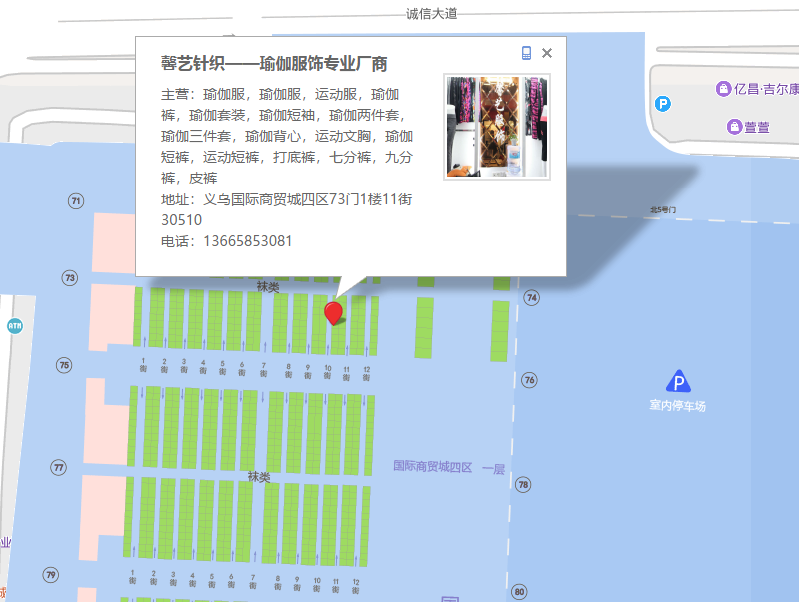Click gate 75 entrance marker

64,365
